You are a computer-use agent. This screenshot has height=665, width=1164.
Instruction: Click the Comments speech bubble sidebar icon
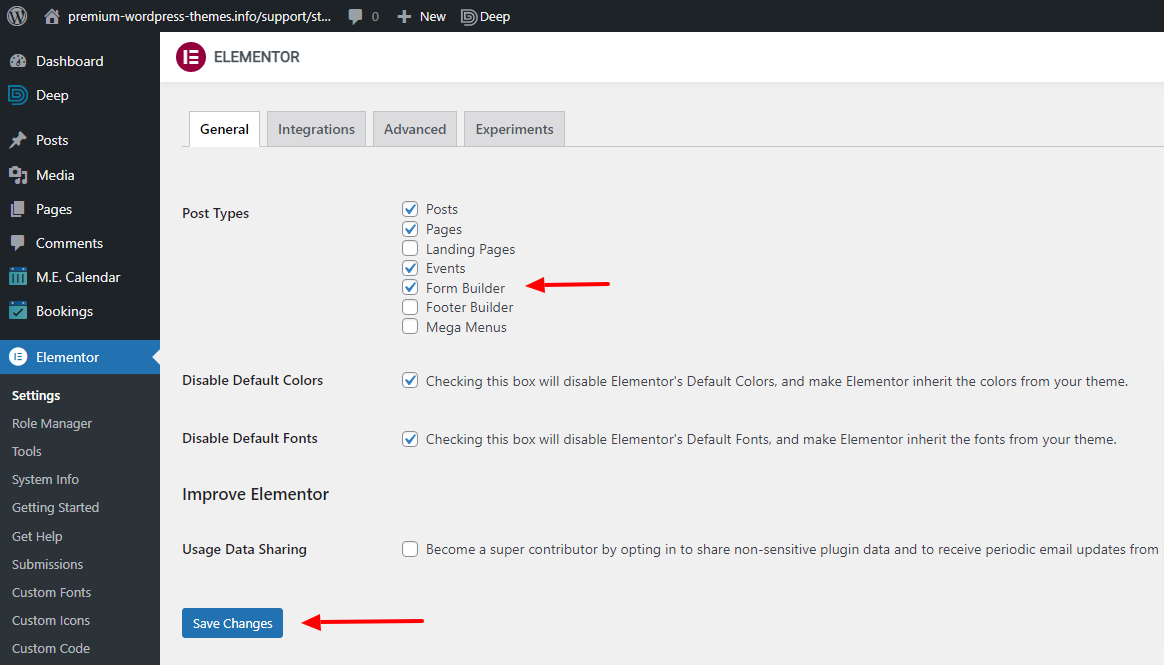click(x=18, y=243)
